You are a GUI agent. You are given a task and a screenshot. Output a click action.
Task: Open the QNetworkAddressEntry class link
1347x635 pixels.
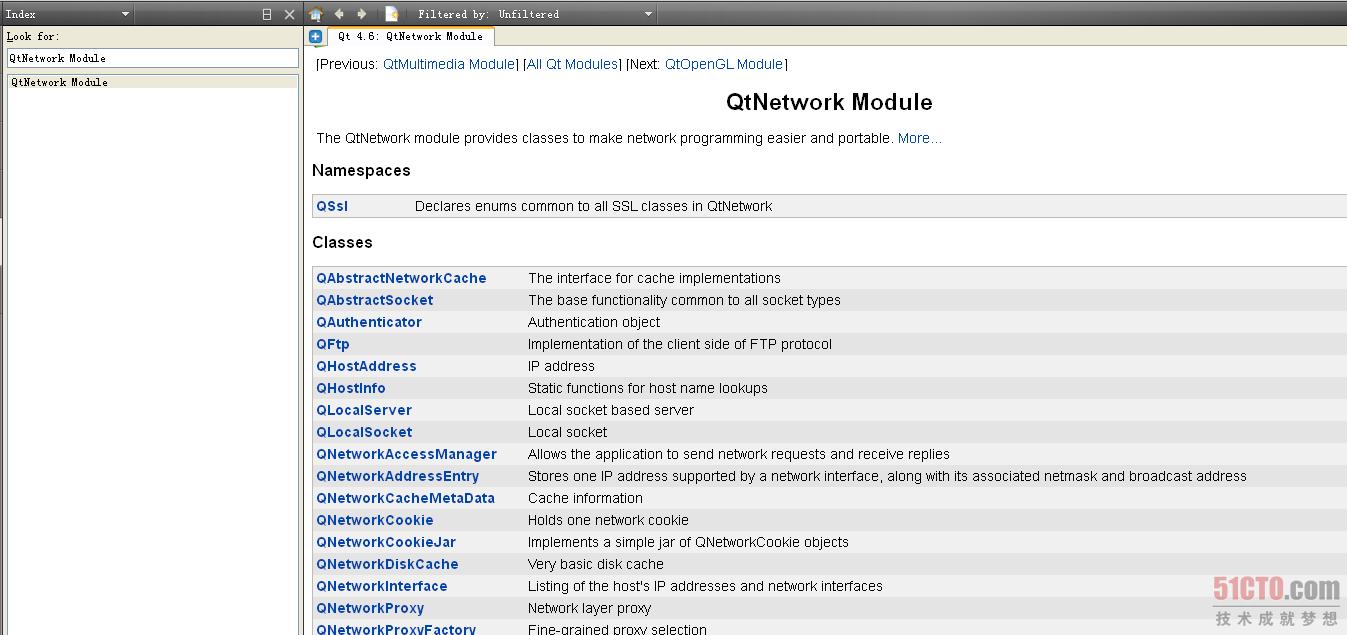pos(397,476)
